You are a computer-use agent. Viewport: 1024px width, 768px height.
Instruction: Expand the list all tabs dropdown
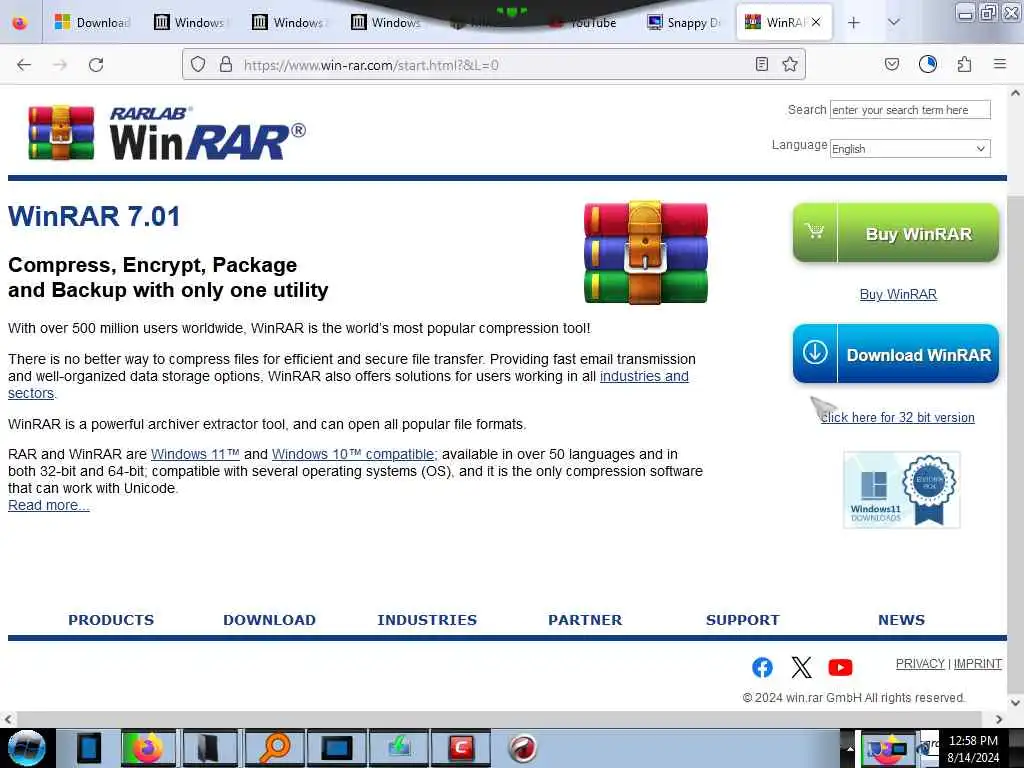click(x=894, y=23)
